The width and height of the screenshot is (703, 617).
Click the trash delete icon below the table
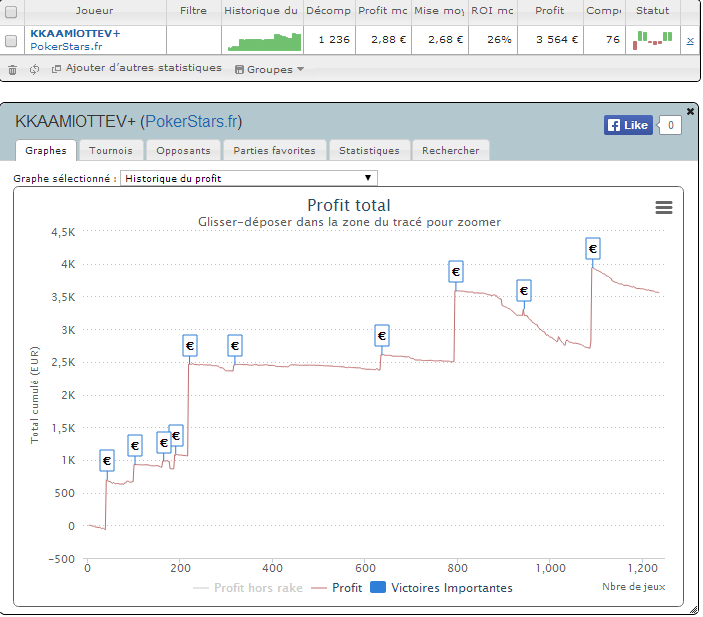tap(13, 70)
